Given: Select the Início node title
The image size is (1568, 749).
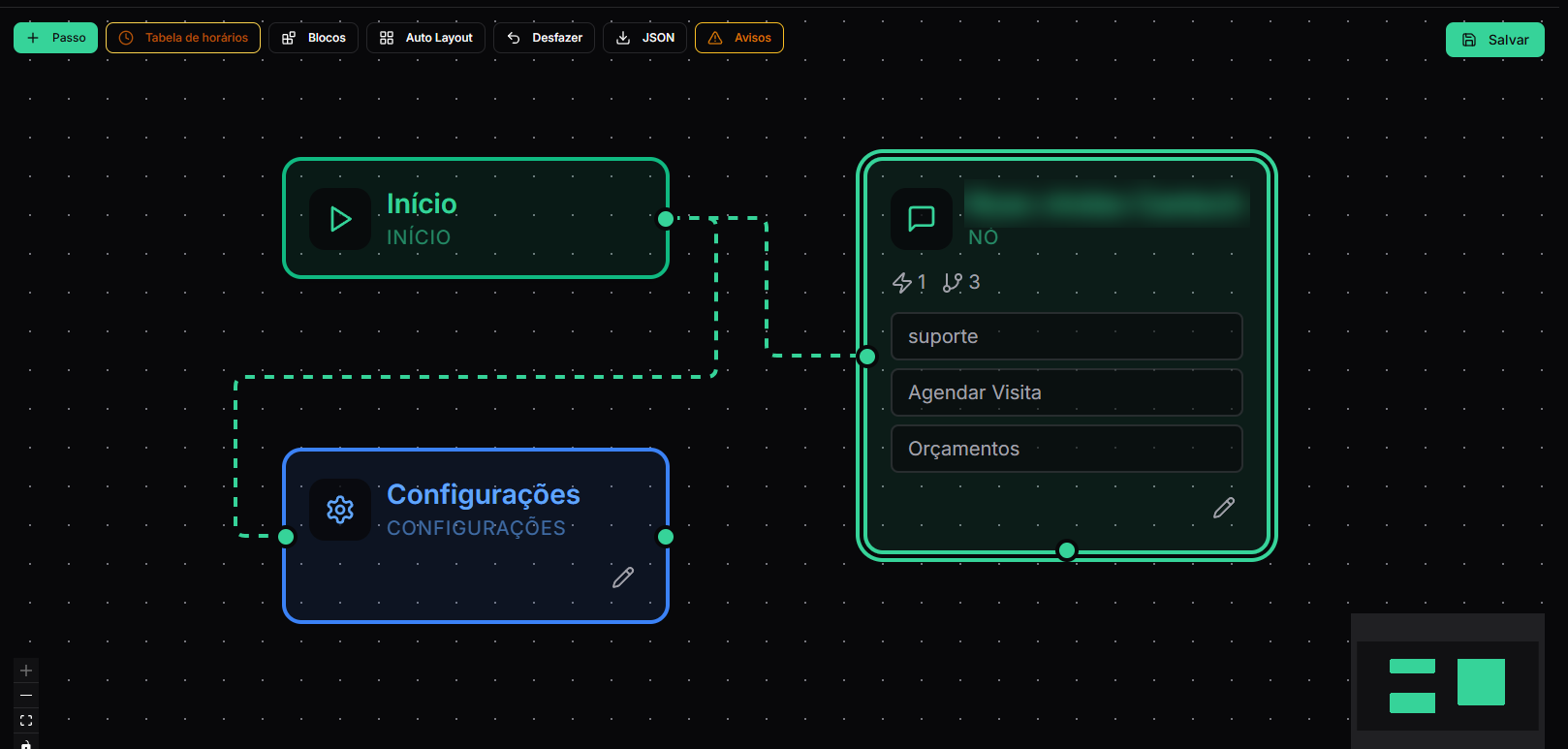Looking at the screenshot, I should click(x=422, y=203).
